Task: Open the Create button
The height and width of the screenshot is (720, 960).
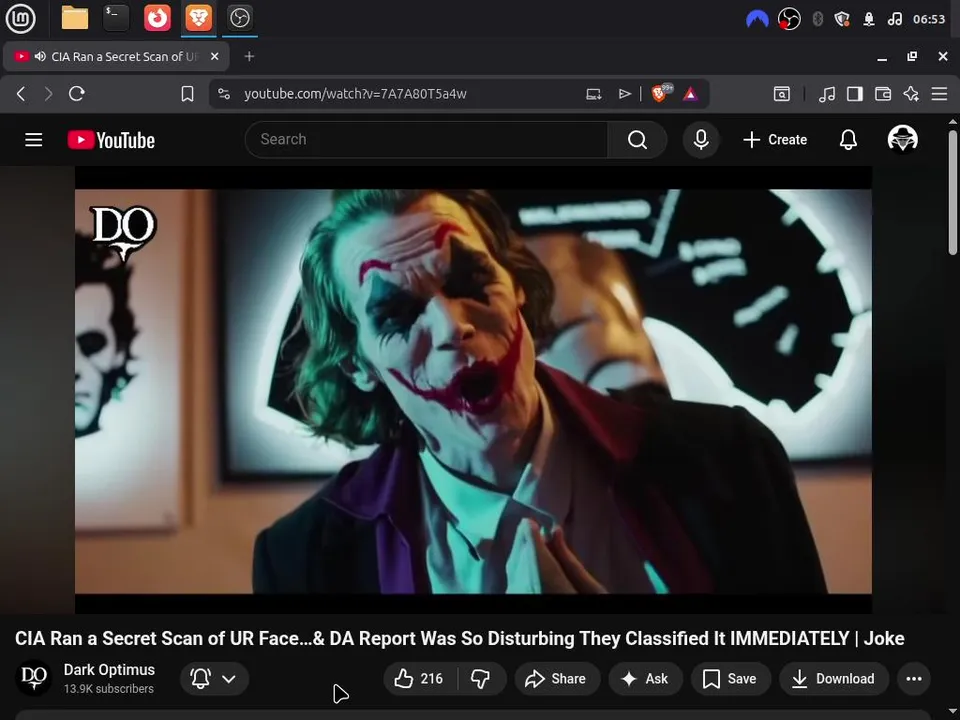Action: pos(775,140)
